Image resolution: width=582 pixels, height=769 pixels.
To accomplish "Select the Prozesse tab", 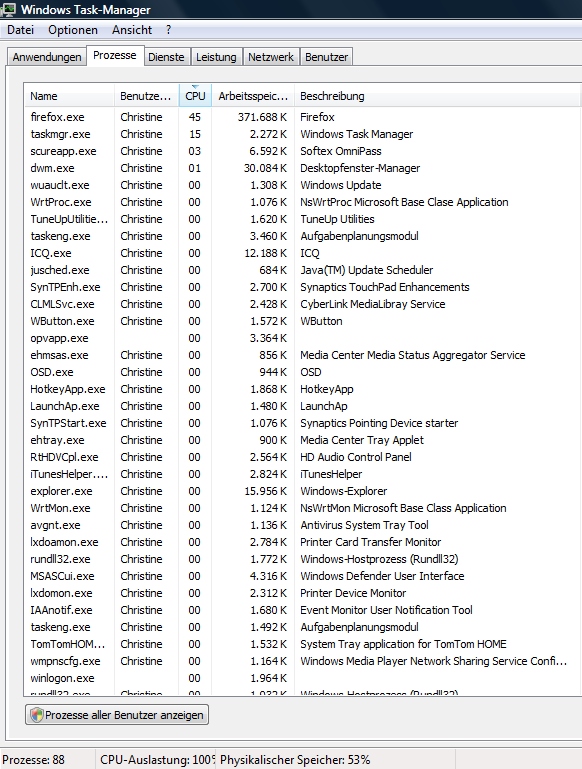I will [x=115, y=55].
